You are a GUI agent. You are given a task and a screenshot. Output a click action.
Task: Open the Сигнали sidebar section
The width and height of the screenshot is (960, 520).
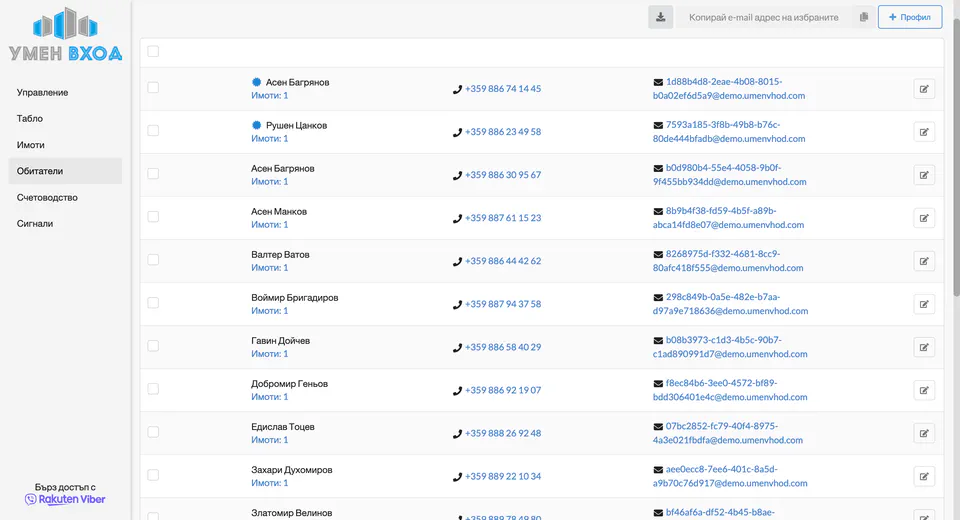(35, 223)
